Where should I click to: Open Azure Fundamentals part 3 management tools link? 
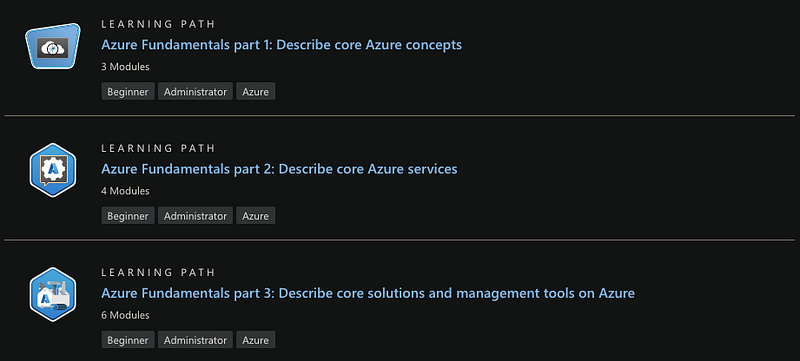tap(368, 293)
